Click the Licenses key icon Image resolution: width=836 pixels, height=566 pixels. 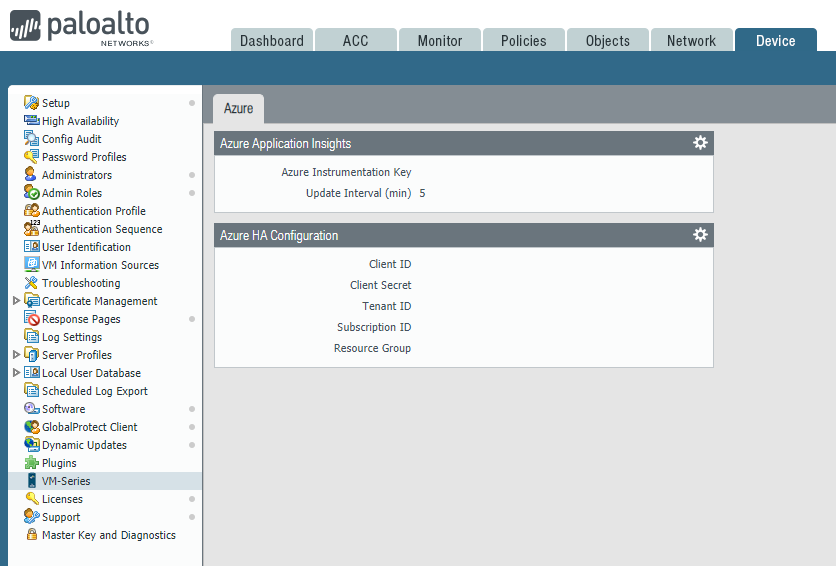pos(32,499)
